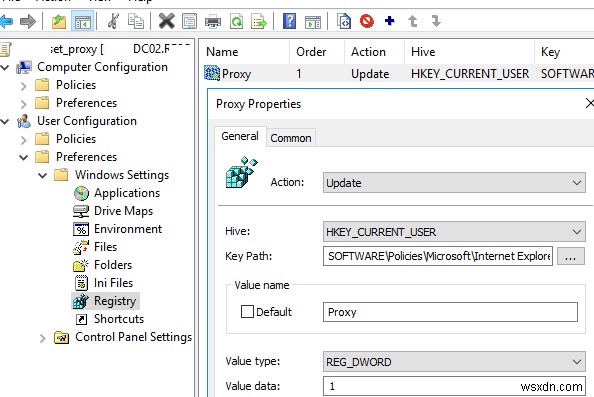Viewport: 594px width, 397px height.
Task: Open the Action dropdown showing Update
Action: coord(454,183)
